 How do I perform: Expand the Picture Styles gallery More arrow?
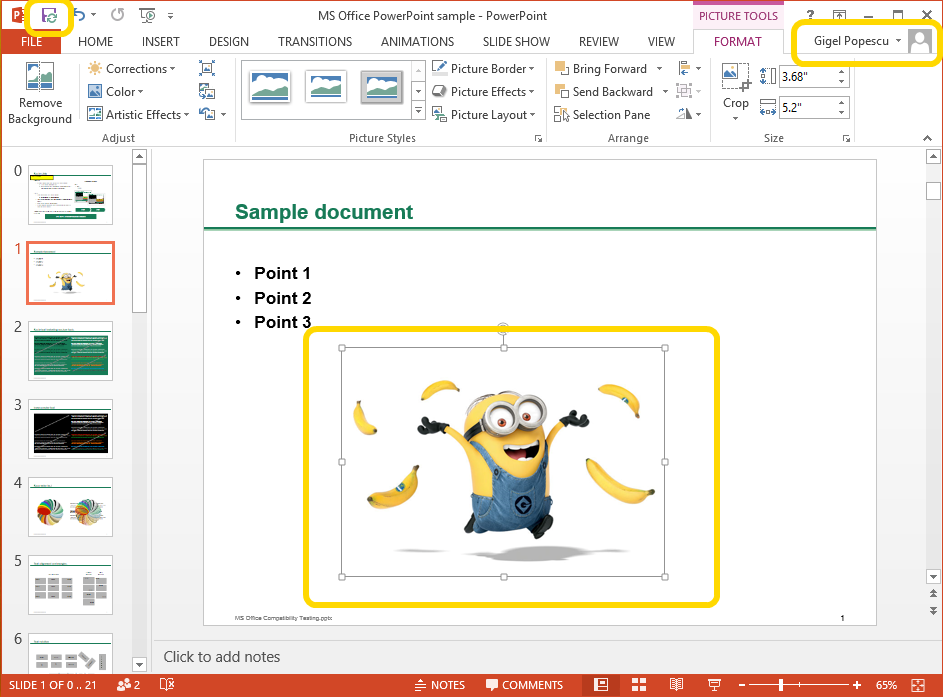click(x=419, y=111)
